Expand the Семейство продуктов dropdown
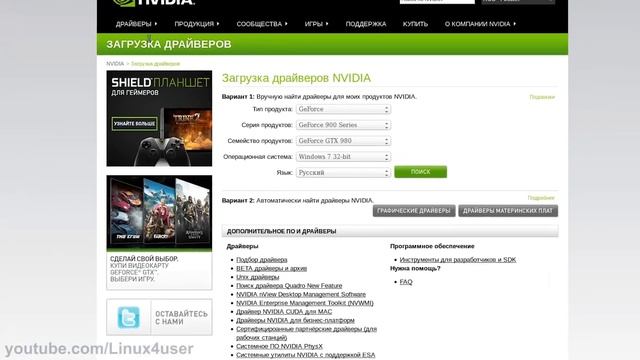The height and width of the screenshot is (360, 640). [343, 141]
